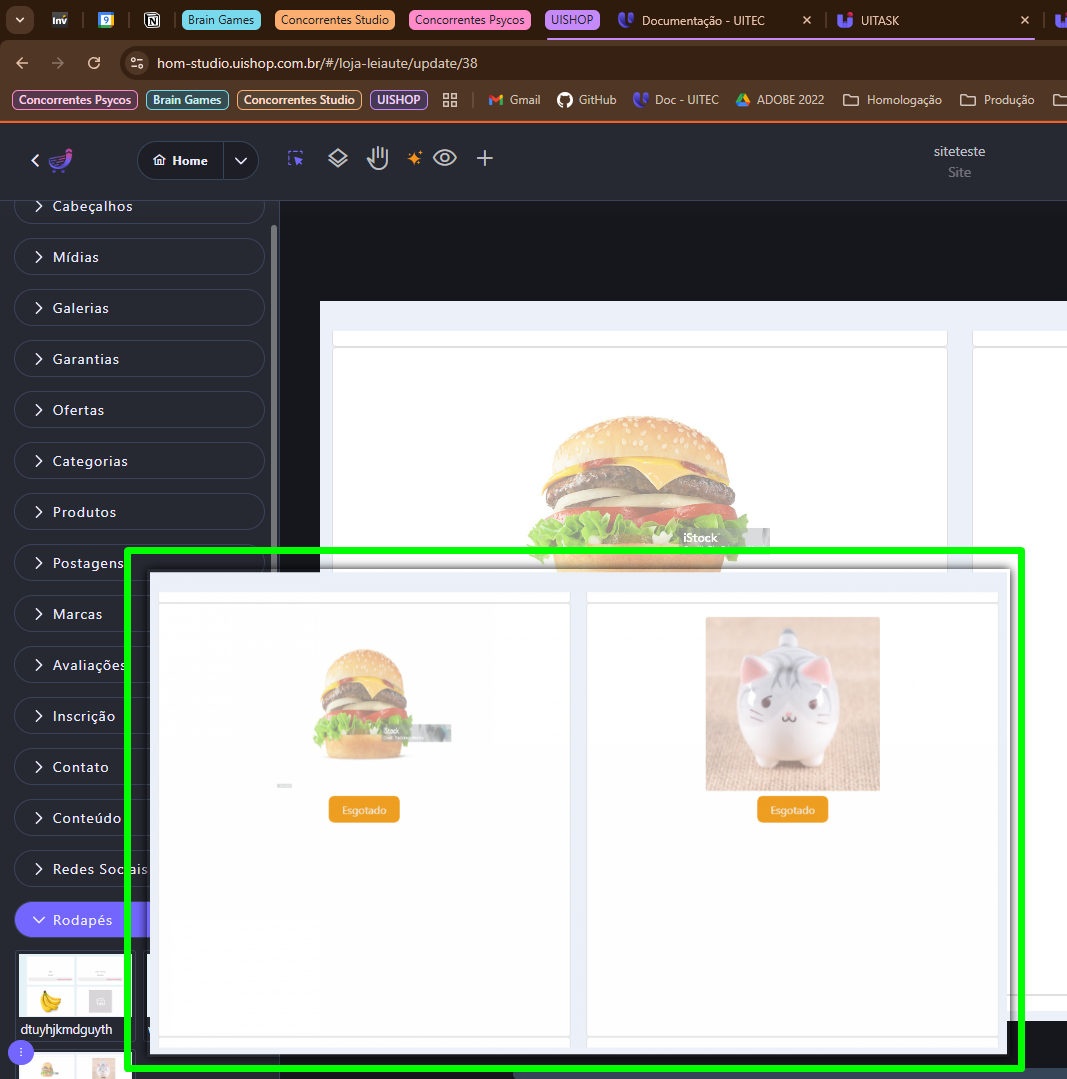This screenshot has width=1067, height=1079.
Task: Click the Home page button
Action: (x=181, y=161)
